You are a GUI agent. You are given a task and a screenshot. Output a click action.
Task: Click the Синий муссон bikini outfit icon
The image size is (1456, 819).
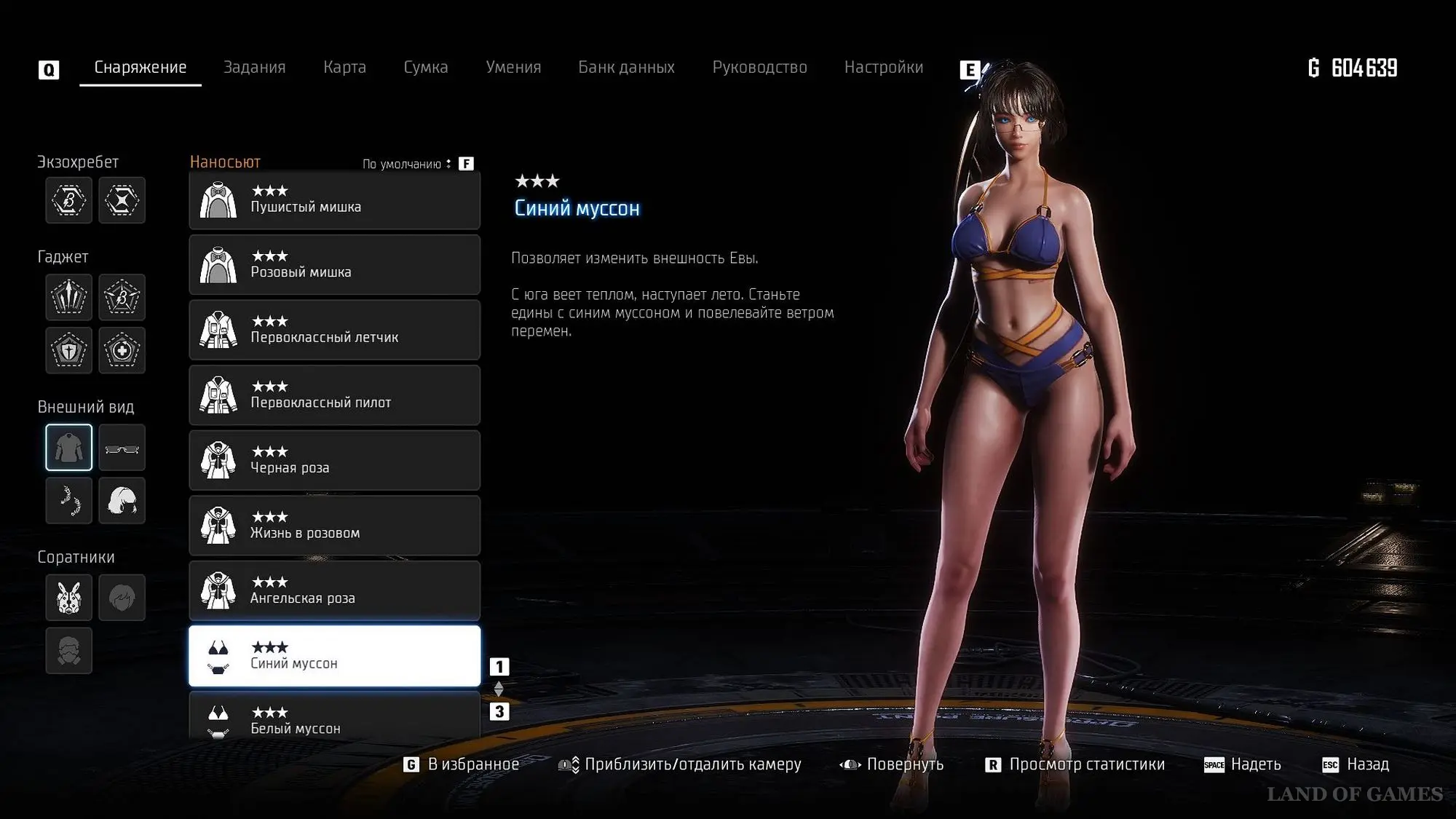218,656
